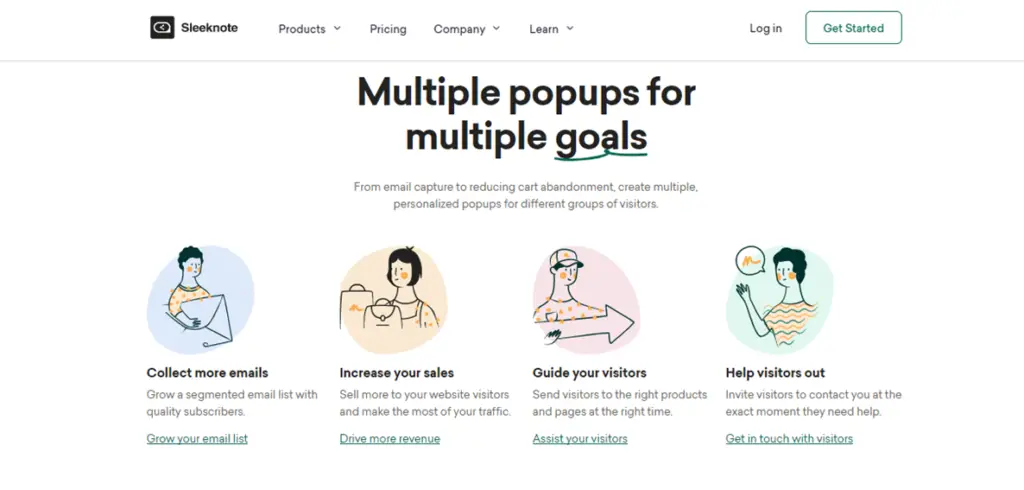Open the 'Drive more revenue' link
Viewport: 1024px width, 490px height.
click(x=390, y=438)
